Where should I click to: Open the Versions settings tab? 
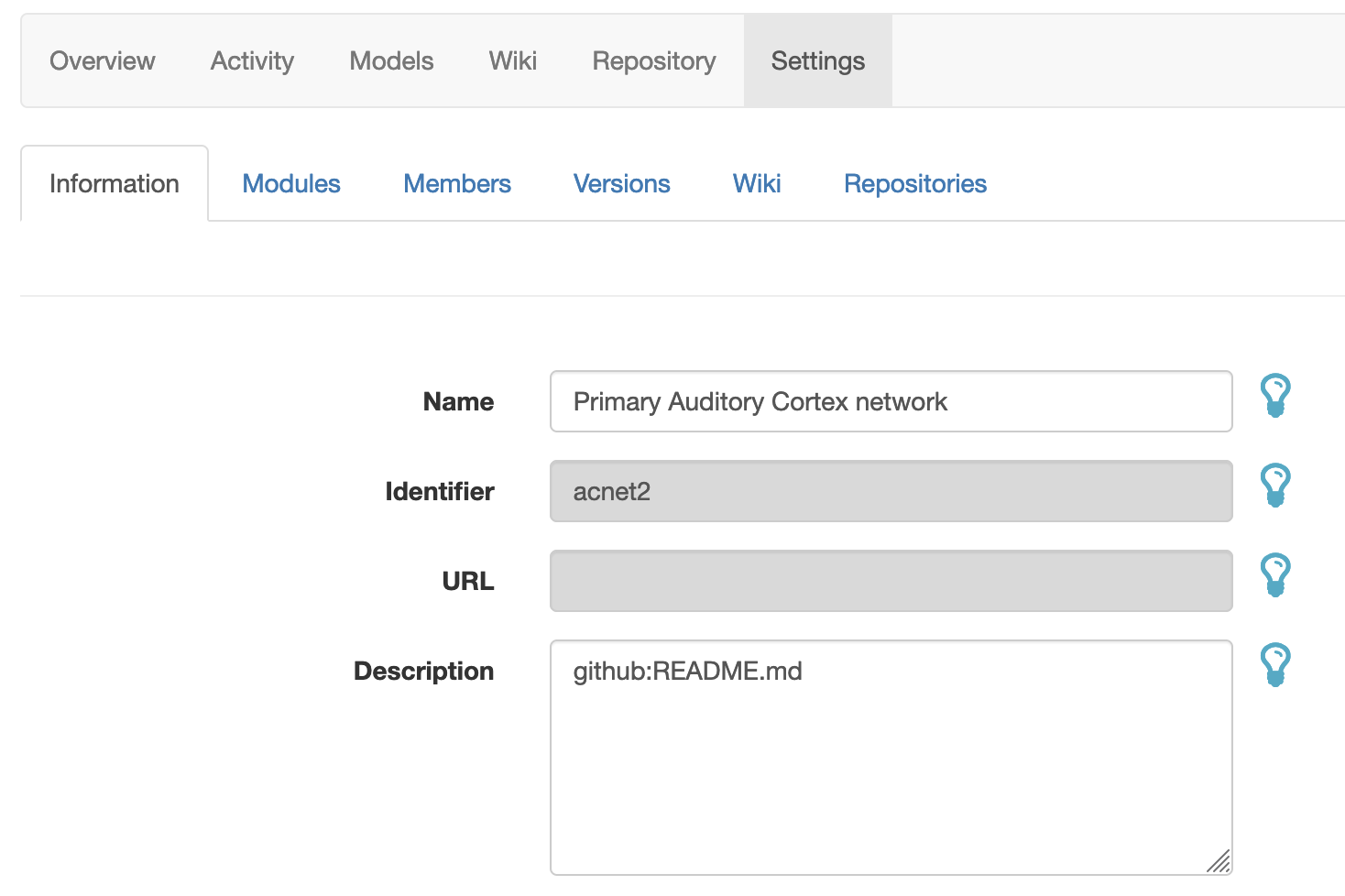(x=621, y=183)
